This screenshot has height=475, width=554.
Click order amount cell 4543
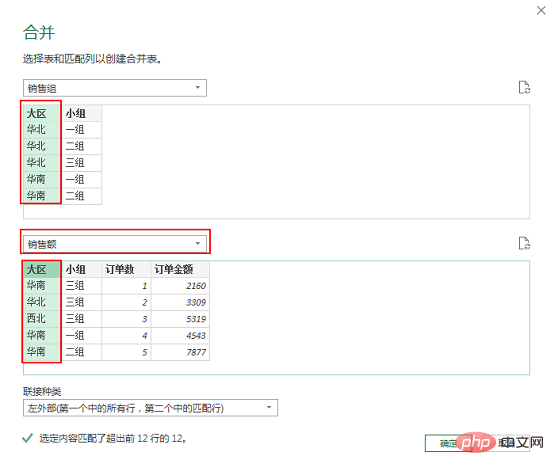pos(180,335)
